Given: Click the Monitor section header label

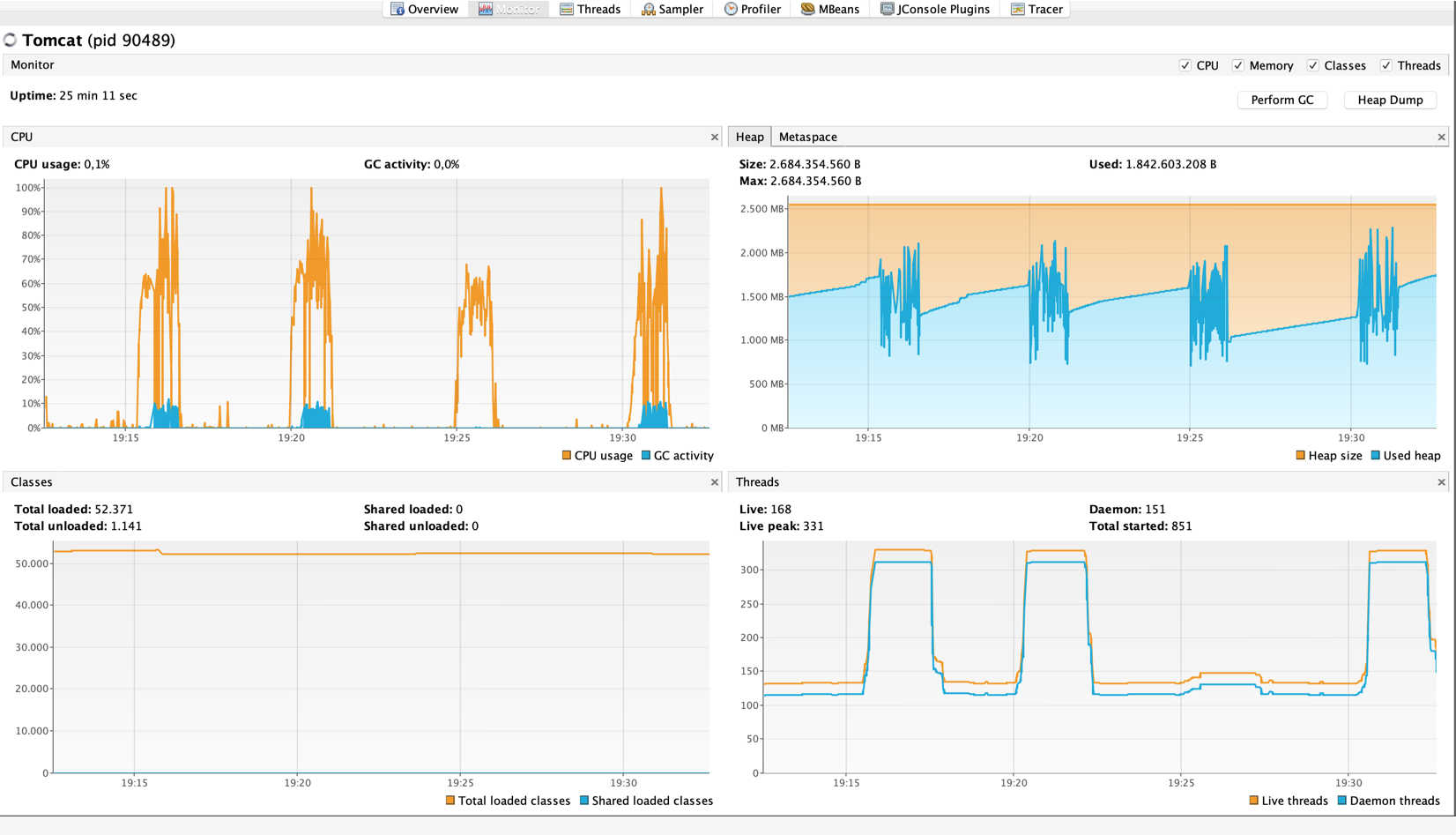Looking at the screenshot, I should tap(33, 65).
